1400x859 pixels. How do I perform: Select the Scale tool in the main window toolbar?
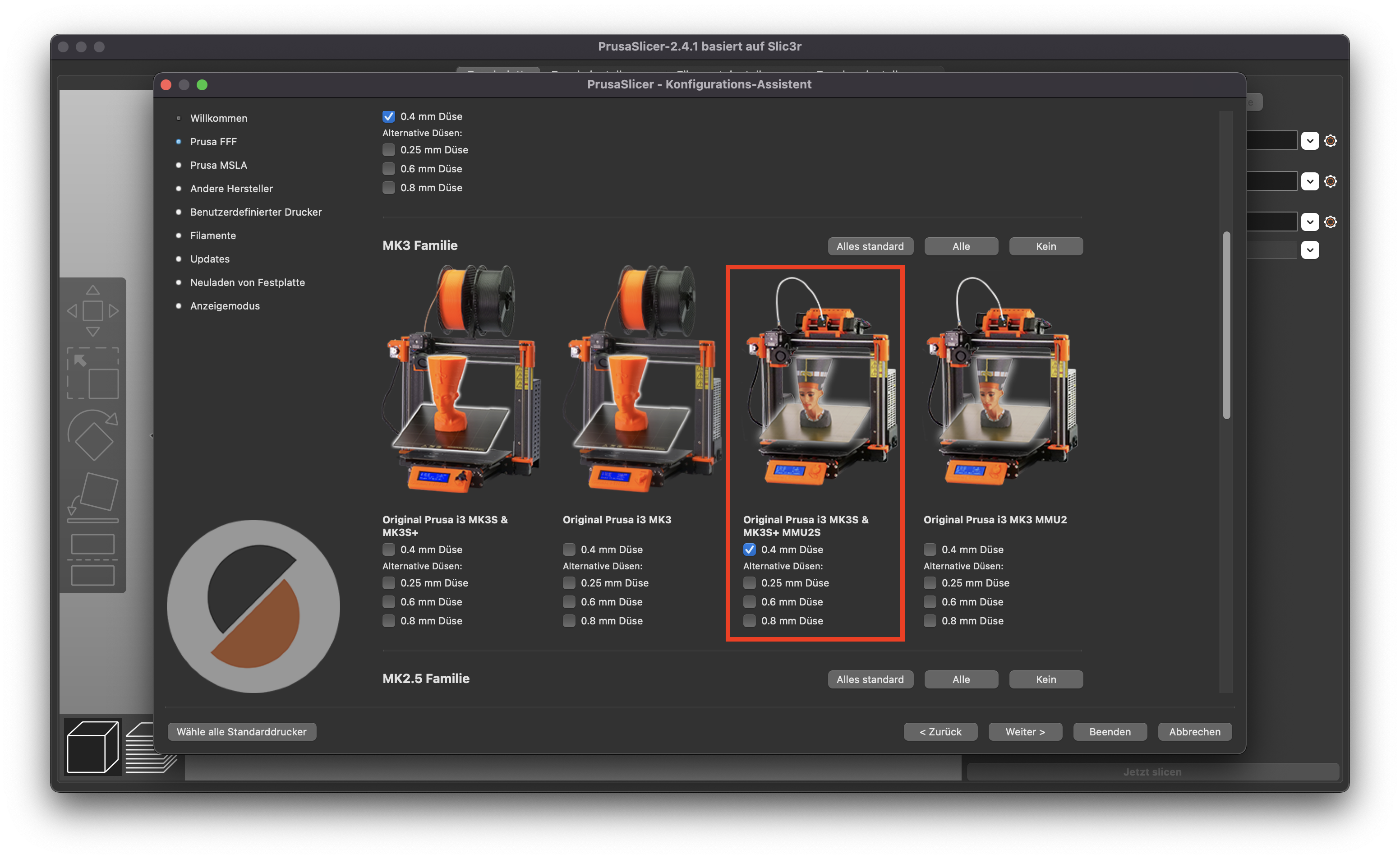[x=92, y=373]
